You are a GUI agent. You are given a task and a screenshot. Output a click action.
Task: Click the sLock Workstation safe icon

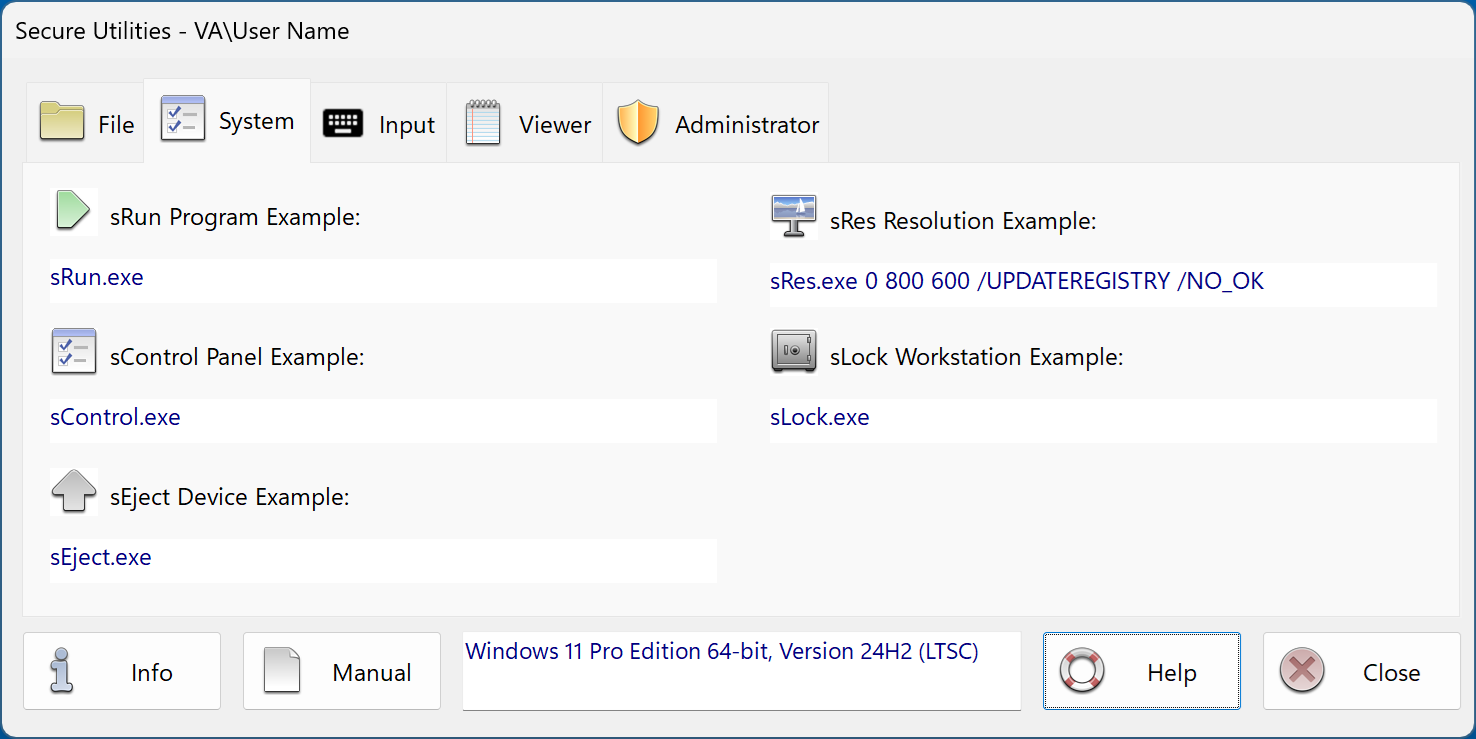794,351
